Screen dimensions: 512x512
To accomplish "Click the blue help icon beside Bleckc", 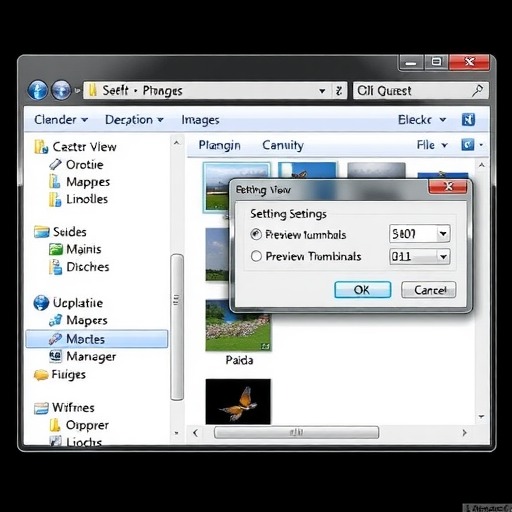I will 468,120.
